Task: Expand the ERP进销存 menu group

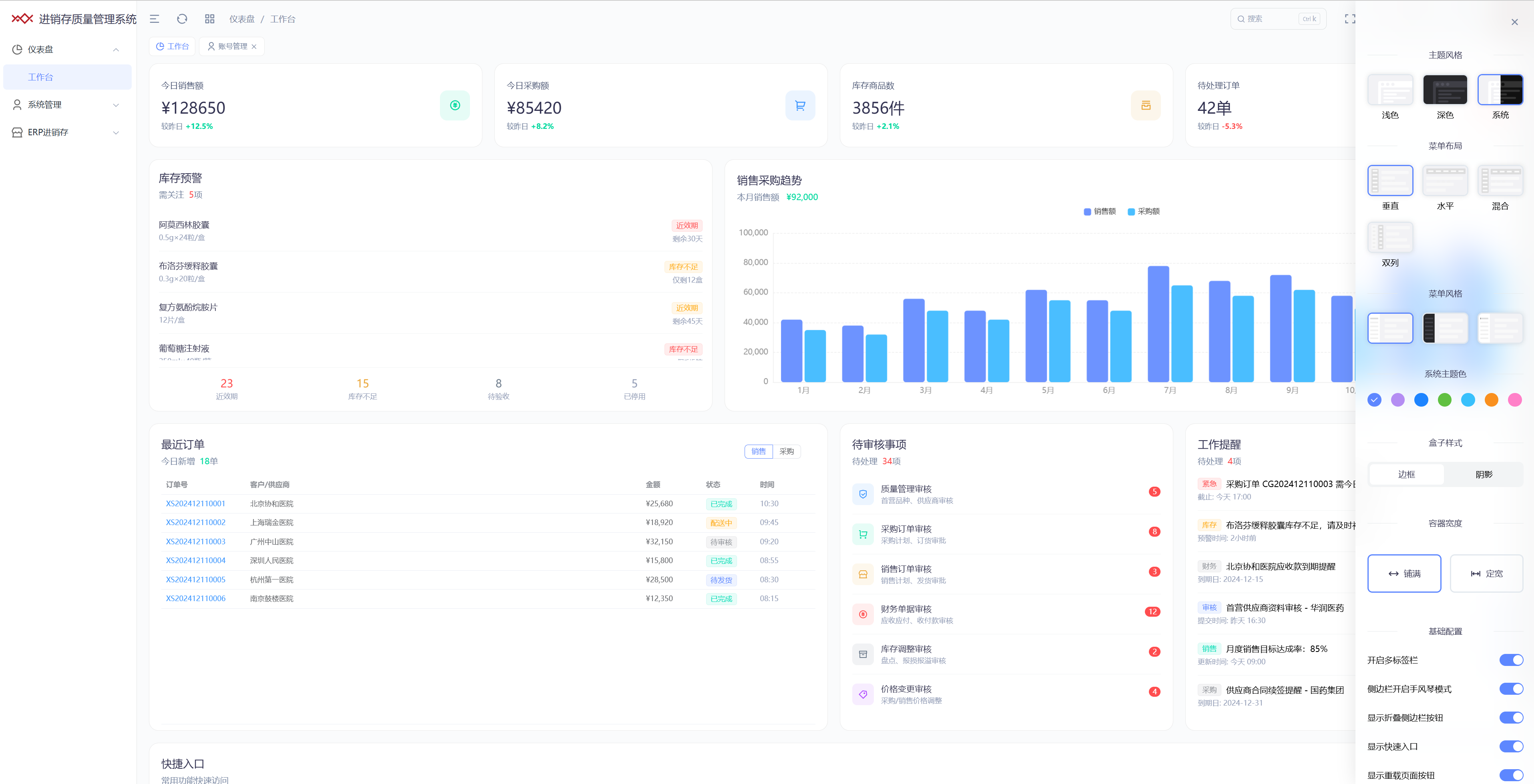Action: (x=67, y=132)
